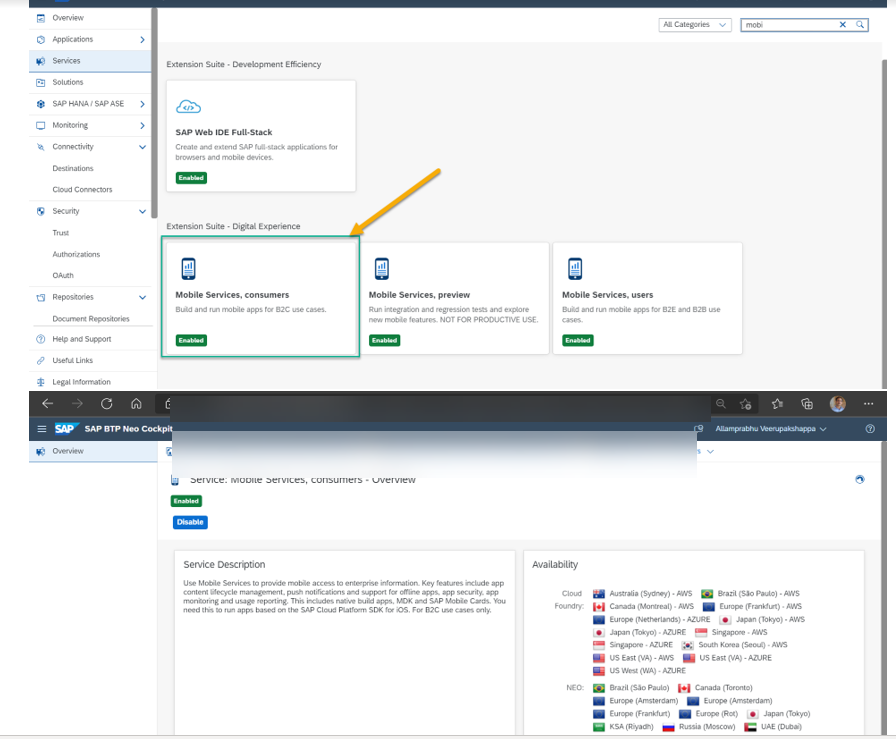Click inside the 'mobi' search field
896x739 pixels.
pos(790,25)
